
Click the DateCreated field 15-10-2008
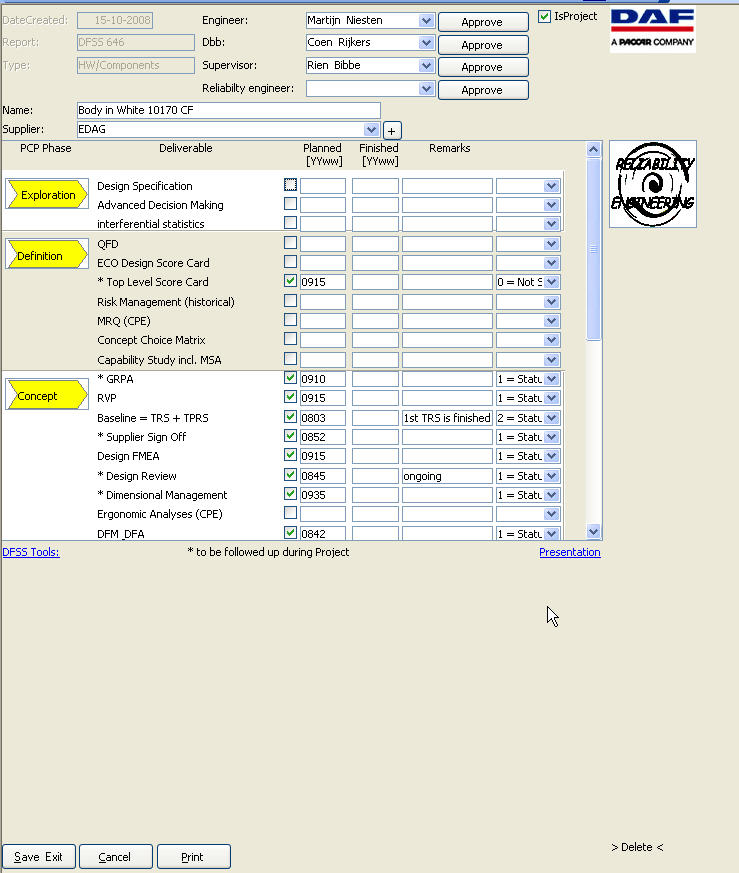(x=115, y=20)
